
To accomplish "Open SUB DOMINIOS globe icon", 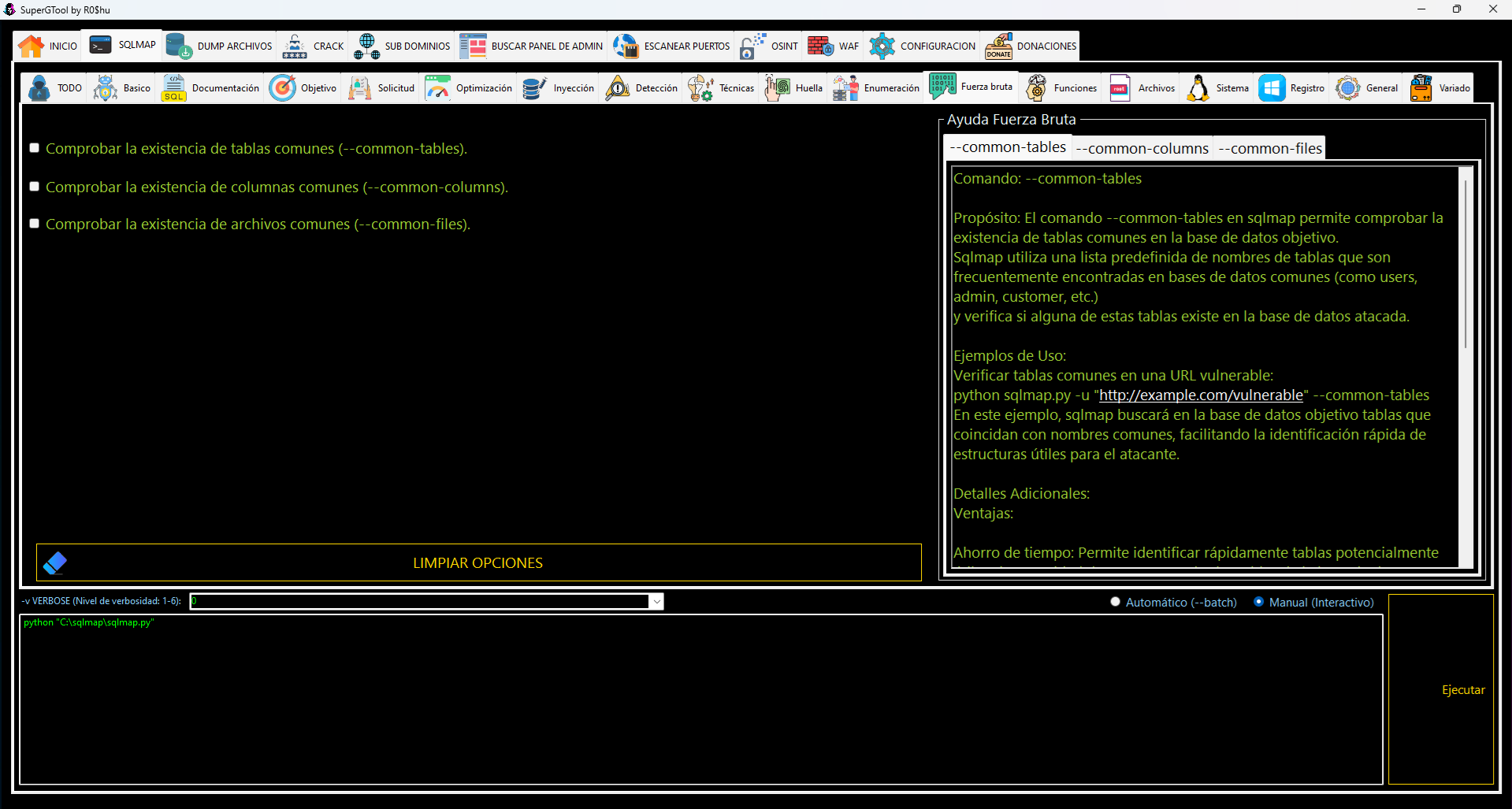I will (366, 46).
